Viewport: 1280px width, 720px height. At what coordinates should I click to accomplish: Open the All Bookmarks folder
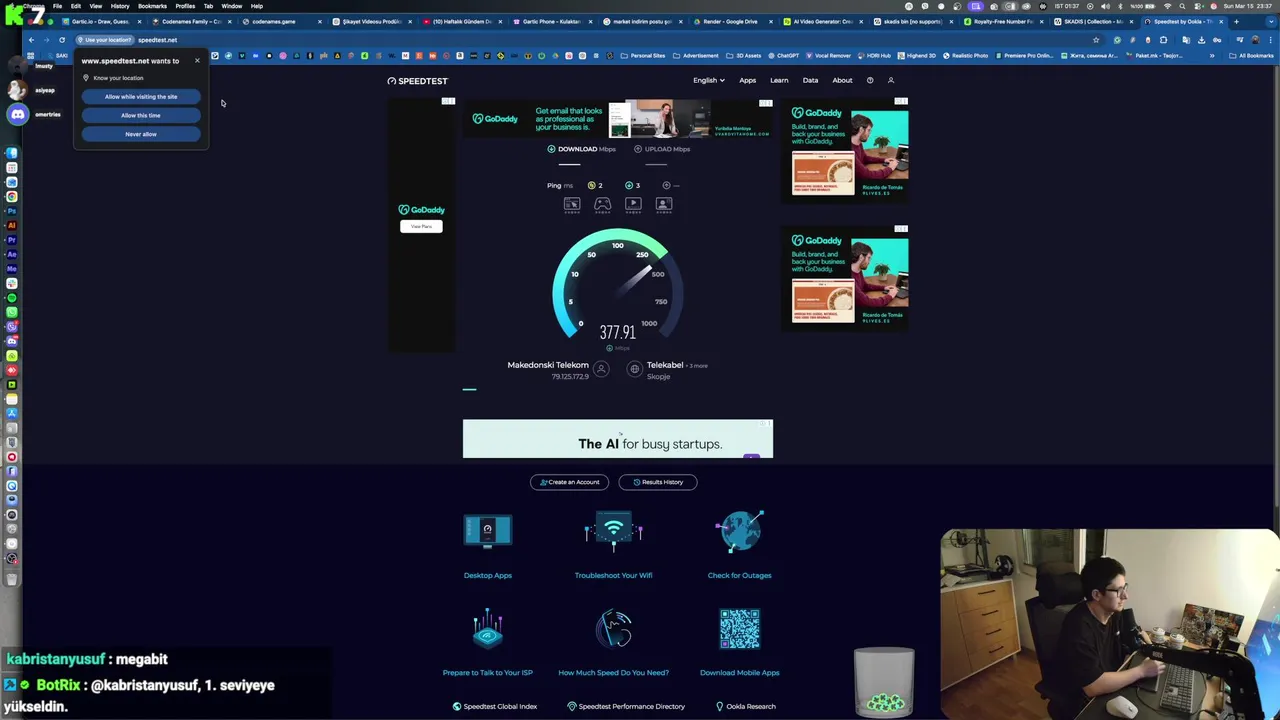pos(1252,56)
